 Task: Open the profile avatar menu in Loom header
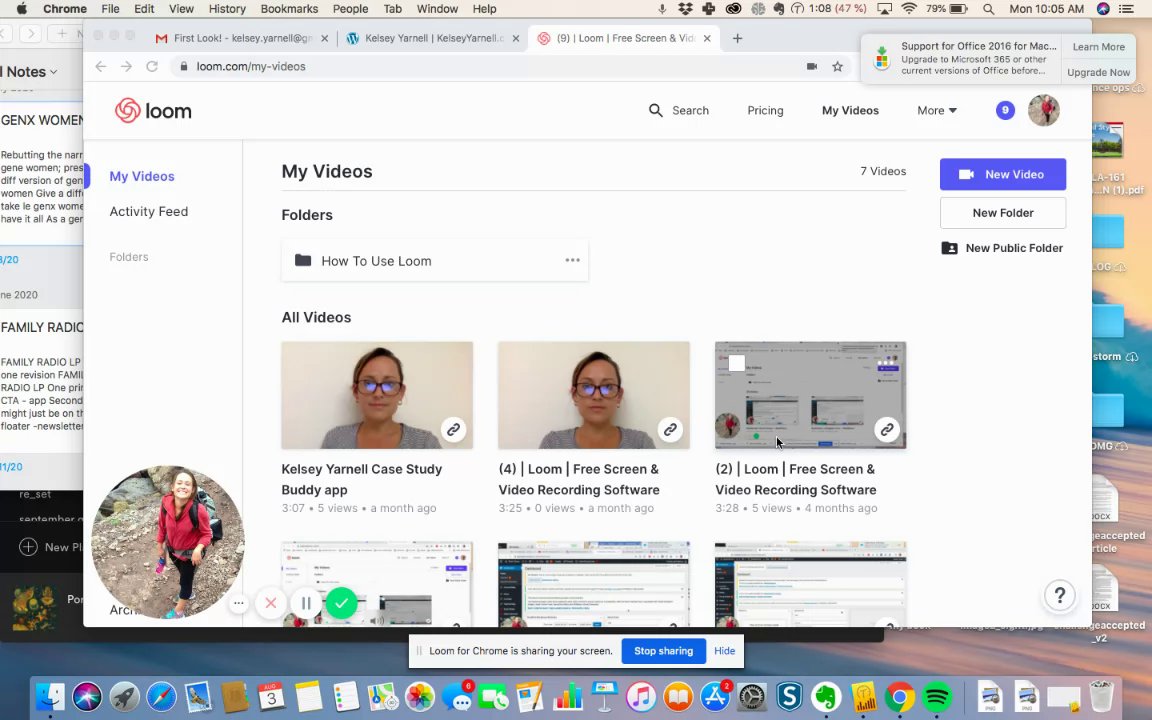pyautogui.click(x=1043, y=110)
